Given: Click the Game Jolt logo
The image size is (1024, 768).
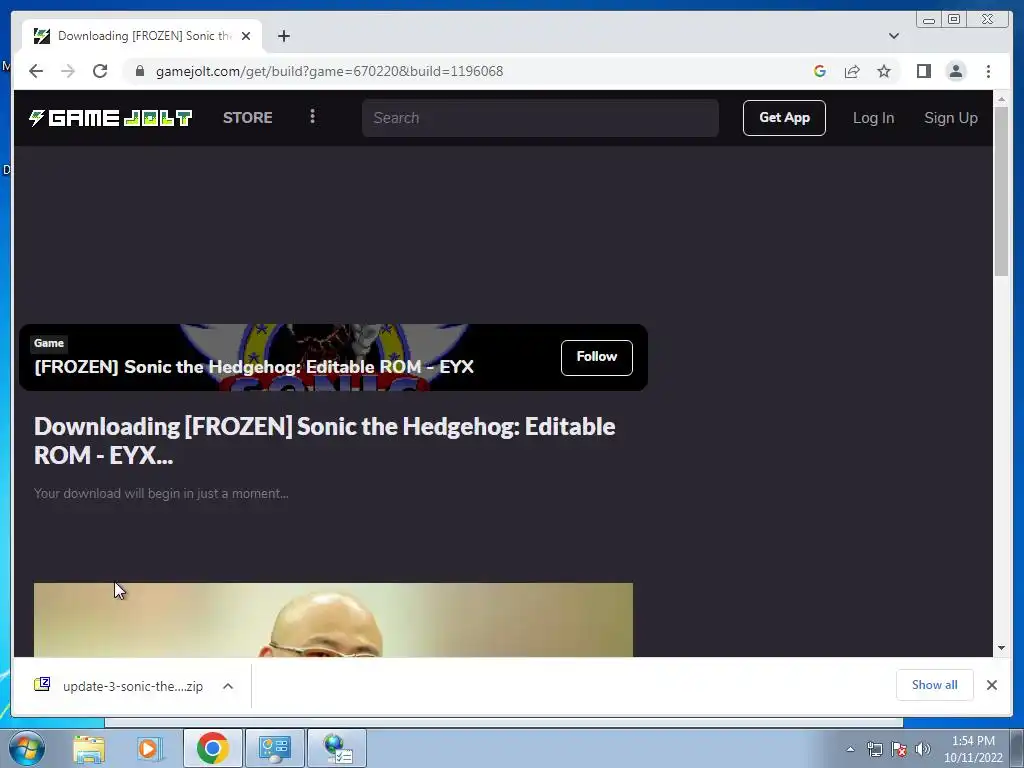Looking at the screenshot, I should 110,118.
